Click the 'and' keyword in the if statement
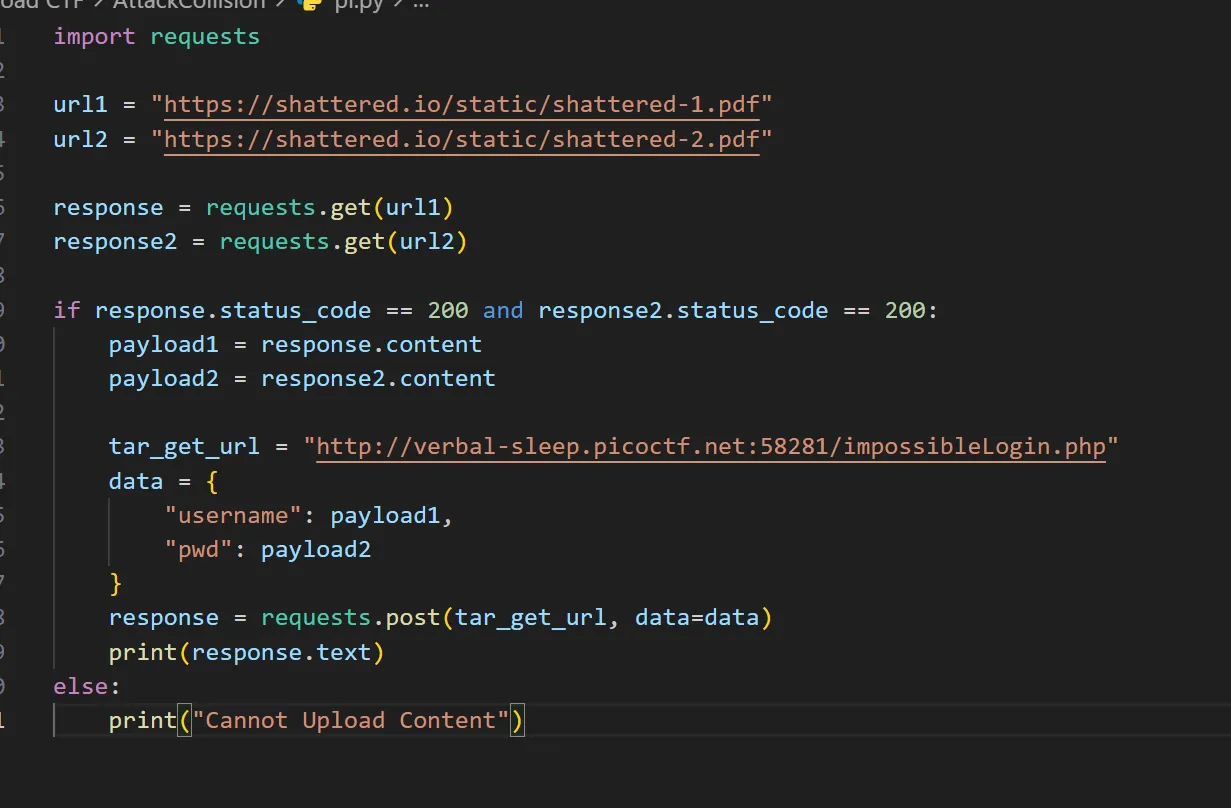 pos(503,310)
